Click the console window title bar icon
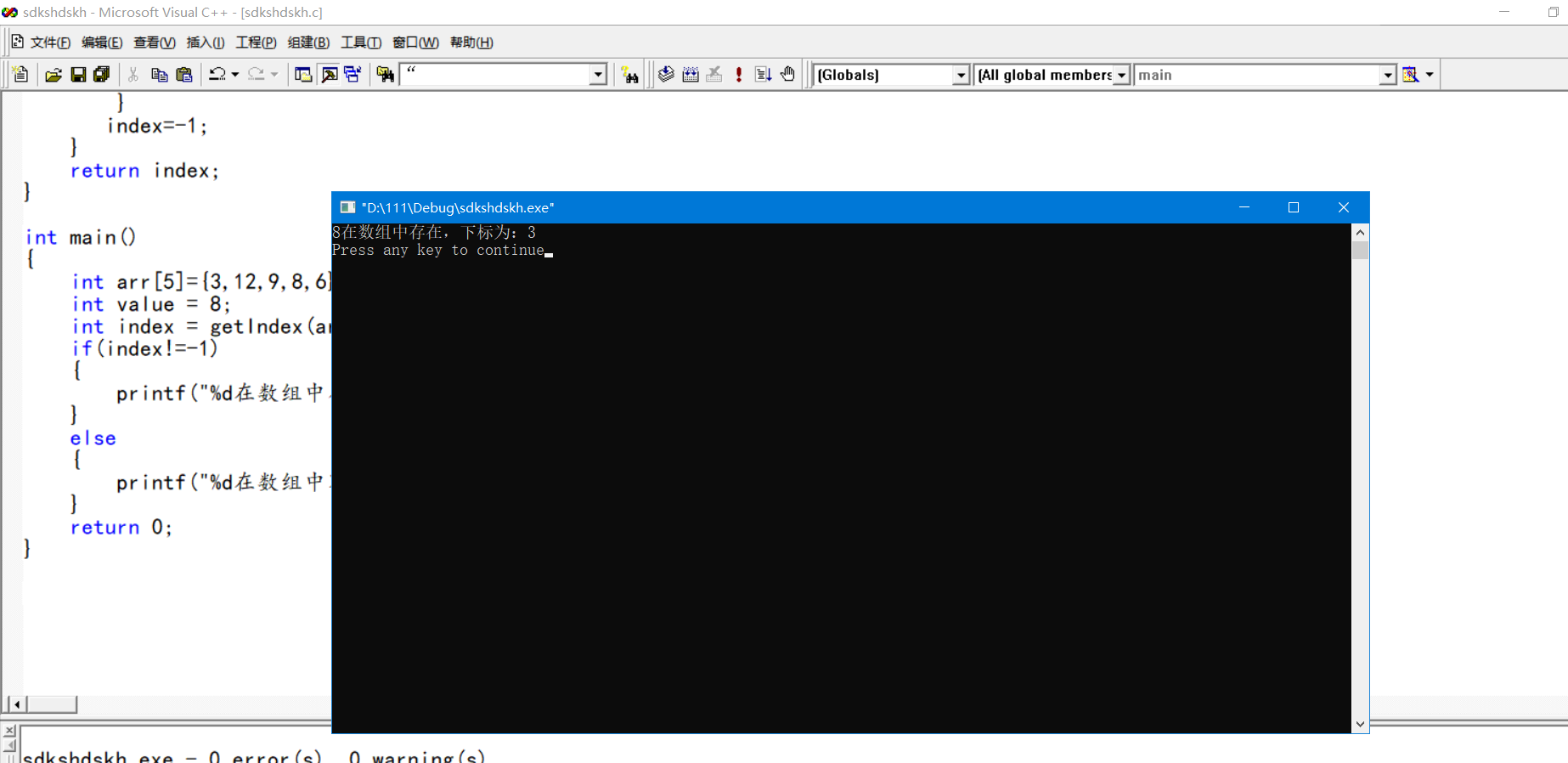 [347, 207]
